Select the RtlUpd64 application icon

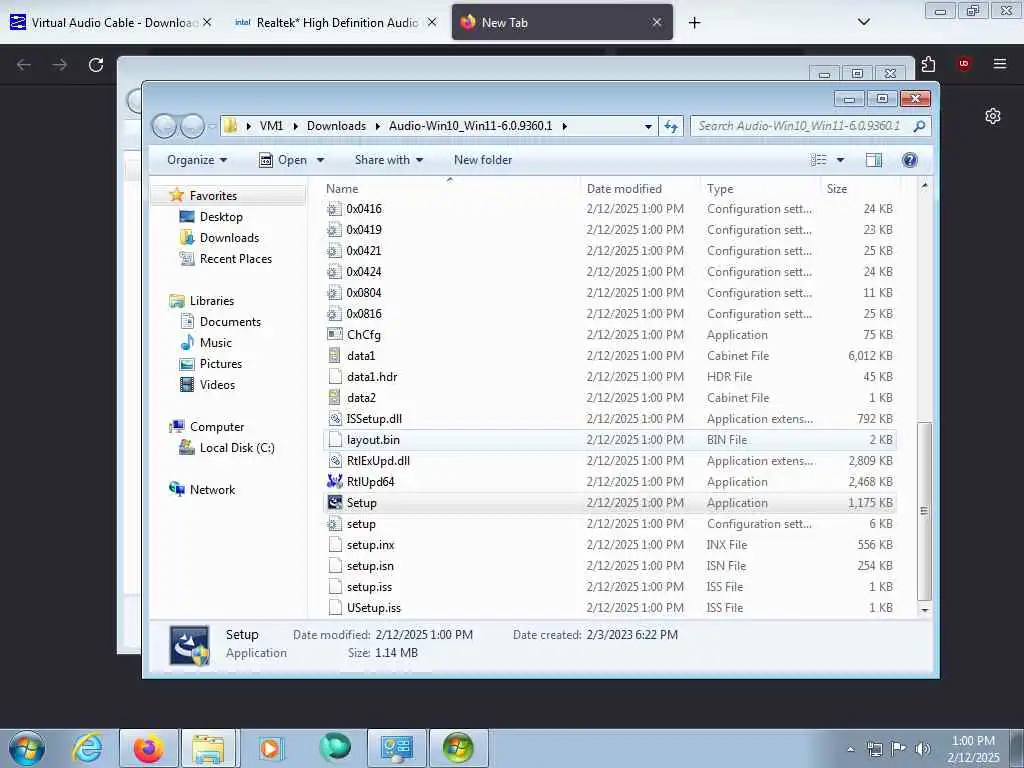(334, 481)
